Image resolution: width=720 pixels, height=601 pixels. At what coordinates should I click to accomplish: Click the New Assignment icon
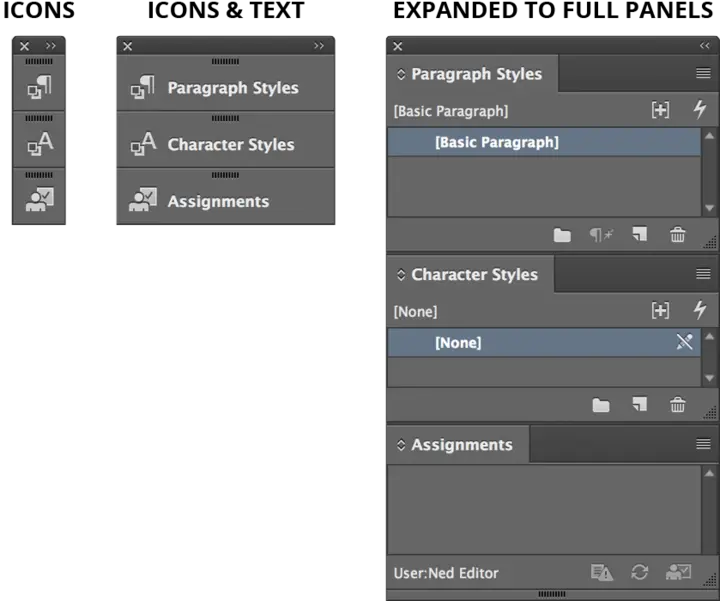coord(678,572)
